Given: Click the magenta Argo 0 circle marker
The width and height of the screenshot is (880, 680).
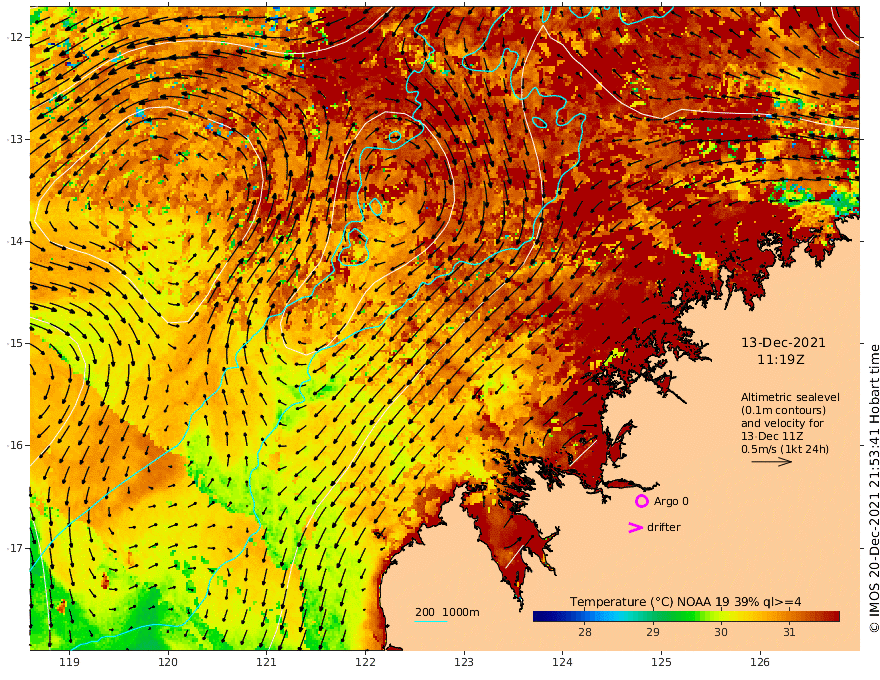Looking at the screenshot, I should pyautogui.click(x=641, y=501).
